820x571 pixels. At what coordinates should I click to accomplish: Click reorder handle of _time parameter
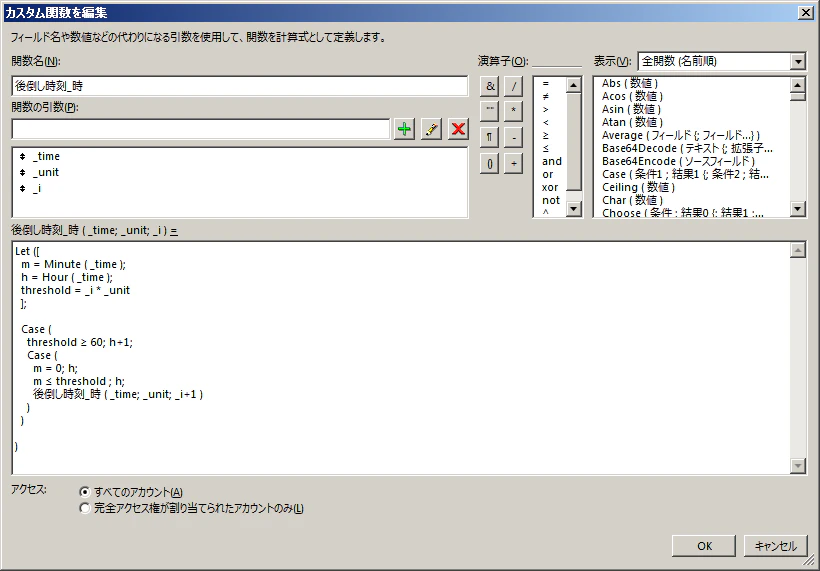click(x=22, y=156)
